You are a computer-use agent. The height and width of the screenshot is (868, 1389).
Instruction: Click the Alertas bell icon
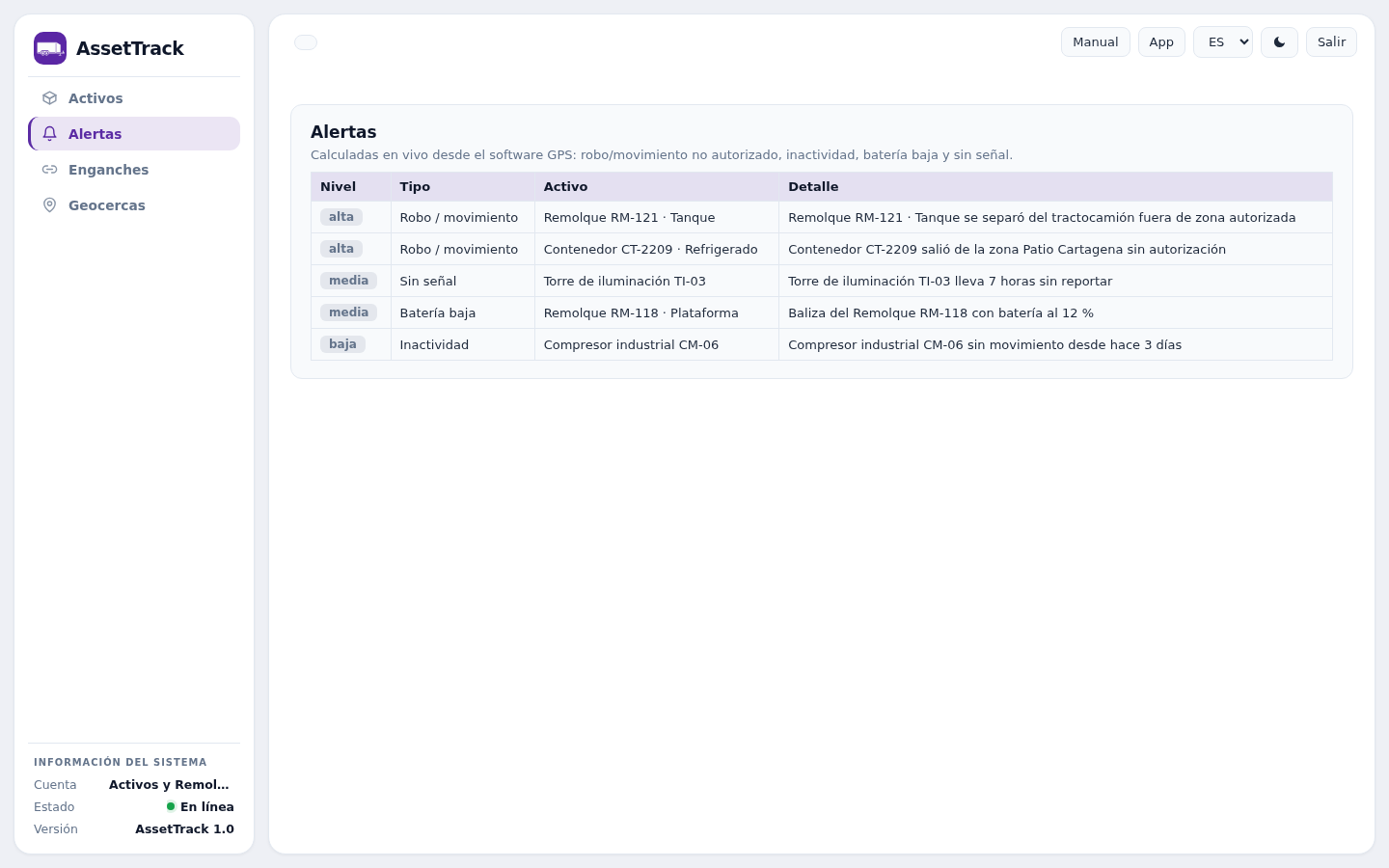pyautogui.click(x=49, y=134)
